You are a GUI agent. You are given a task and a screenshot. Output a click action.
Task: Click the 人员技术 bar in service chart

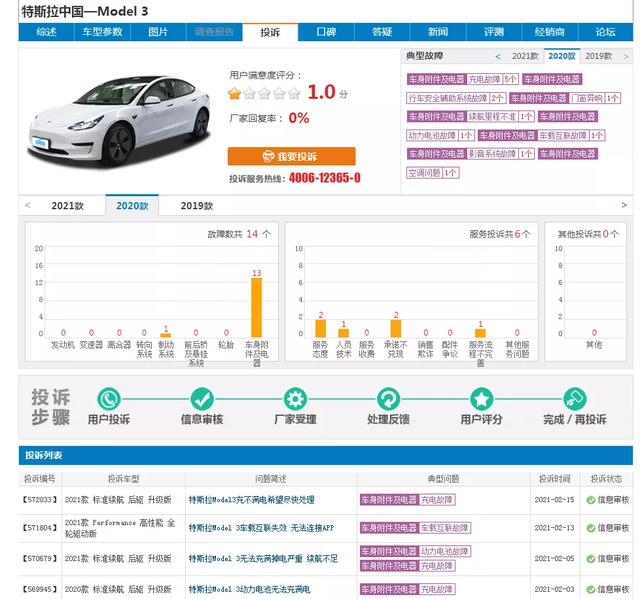coord(344,333)
